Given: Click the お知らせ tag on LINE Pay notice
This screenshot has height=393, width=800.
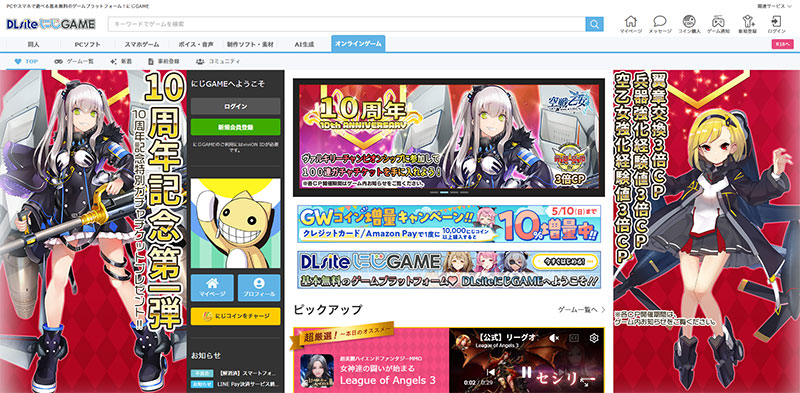Looking at the screenshot, I should (203, 384).
